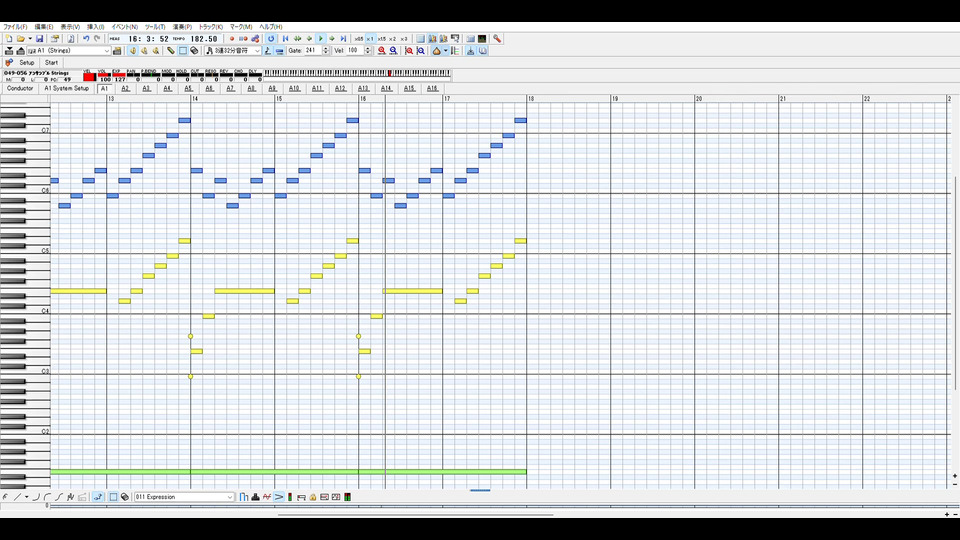Open the dropdown arrow beside the open folder icon
Image resolution: width=960 pixels, height=540 pixels.
click(x=30, y=39)
